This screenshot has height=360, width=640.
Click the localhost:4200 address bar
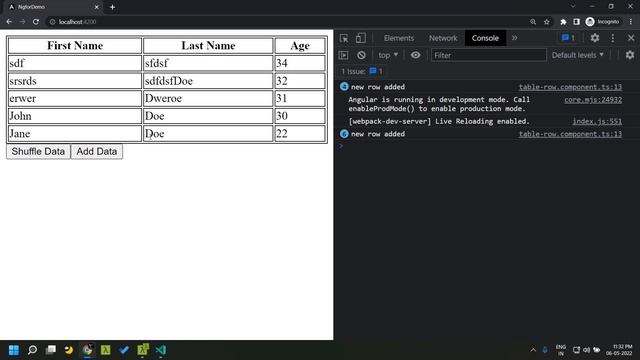[x=286, y=22]
